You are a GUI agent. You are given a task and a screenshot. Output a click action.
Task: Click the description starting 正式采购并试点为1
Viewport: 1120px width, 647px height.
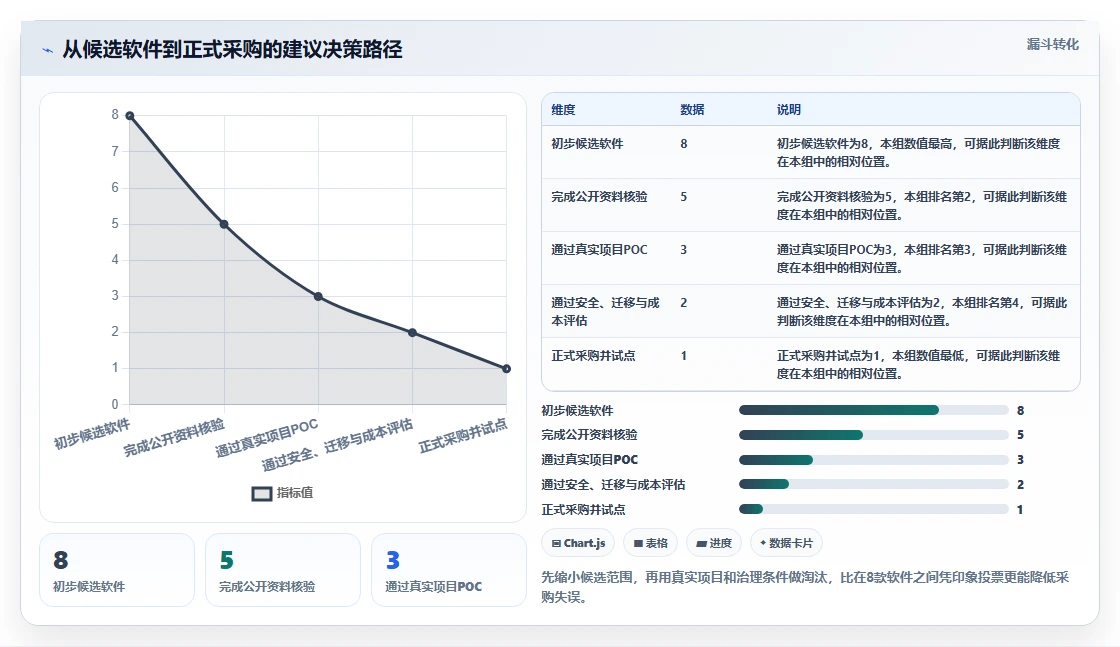pos(919,364)
